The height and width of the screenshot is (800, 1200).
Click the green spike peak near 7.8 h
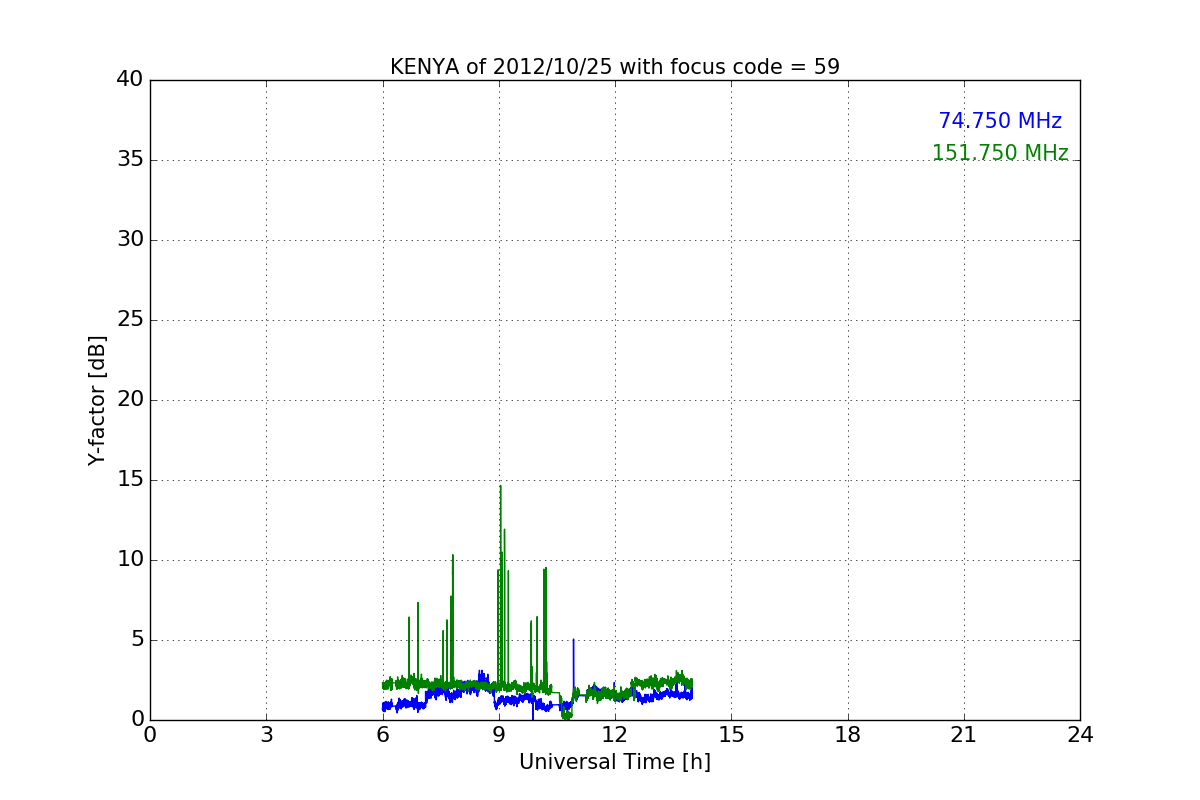(x=453, y=556)
